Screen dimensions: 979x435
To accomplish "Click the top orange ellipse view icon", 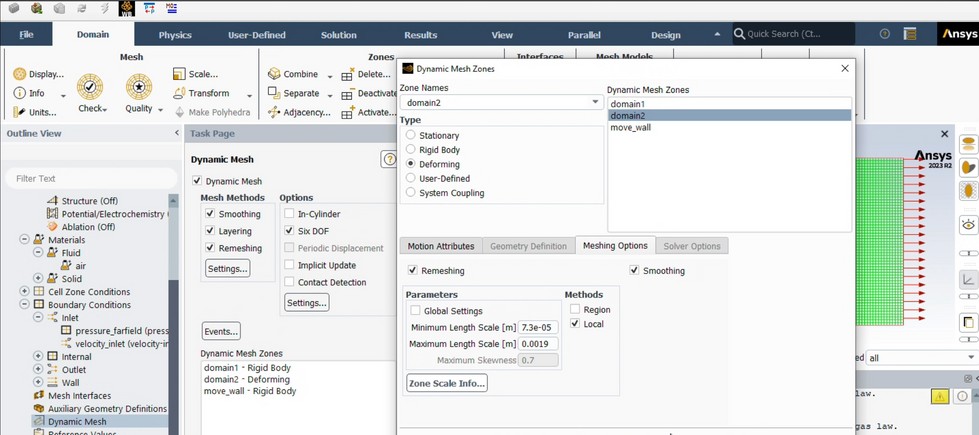I will [968, 145].
